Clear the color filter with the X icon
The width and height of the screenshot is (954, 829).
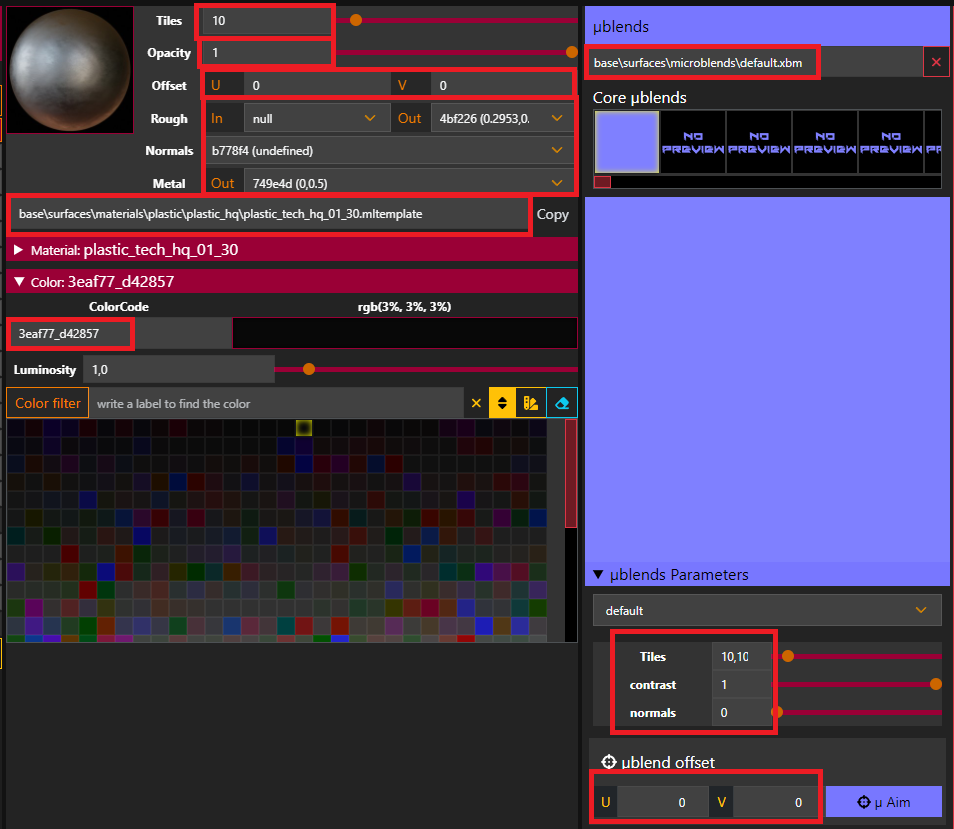(476, 403)
